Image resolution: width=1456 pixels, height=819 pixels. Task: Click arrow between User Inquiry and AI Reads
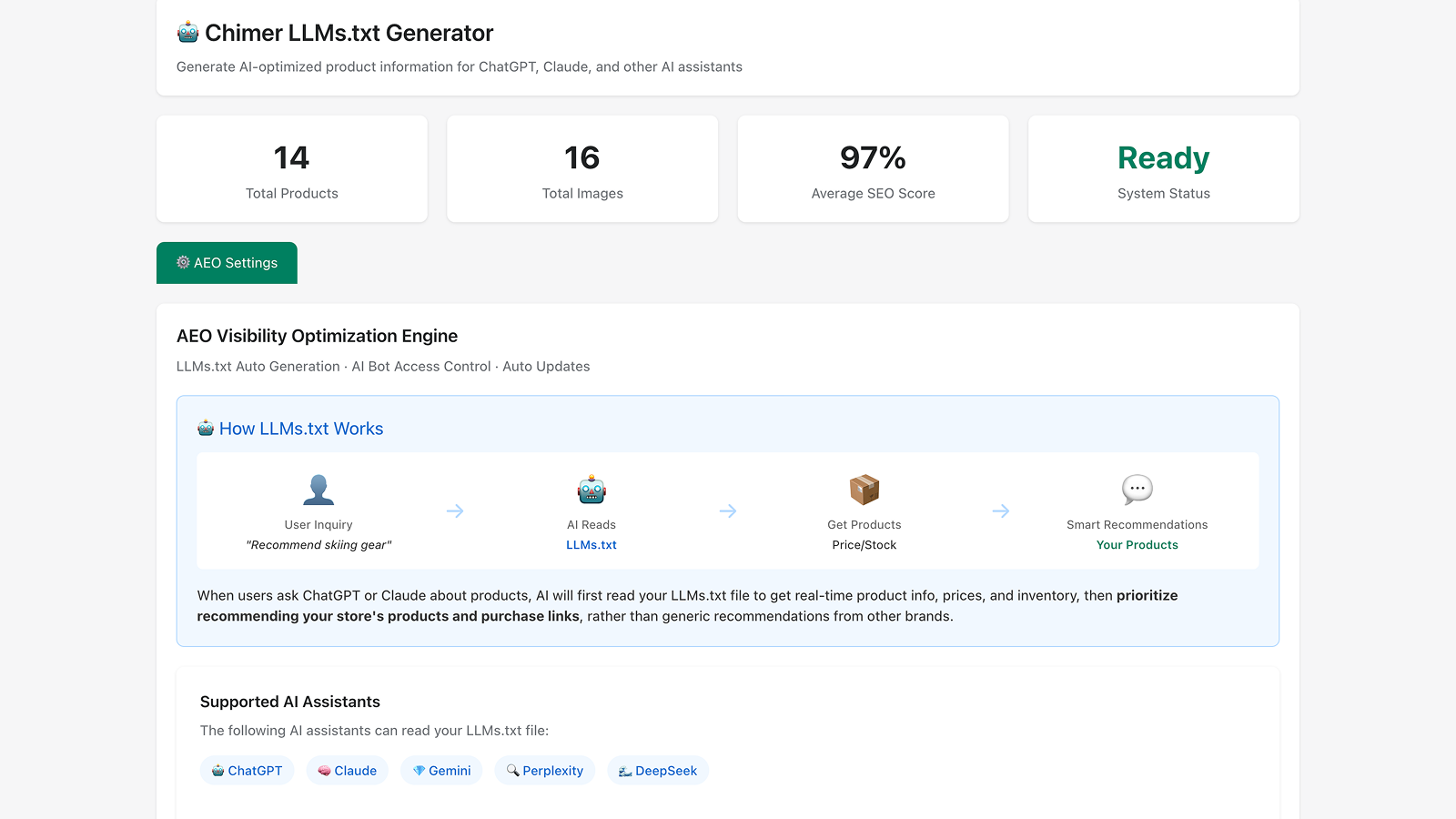[455, 511]
